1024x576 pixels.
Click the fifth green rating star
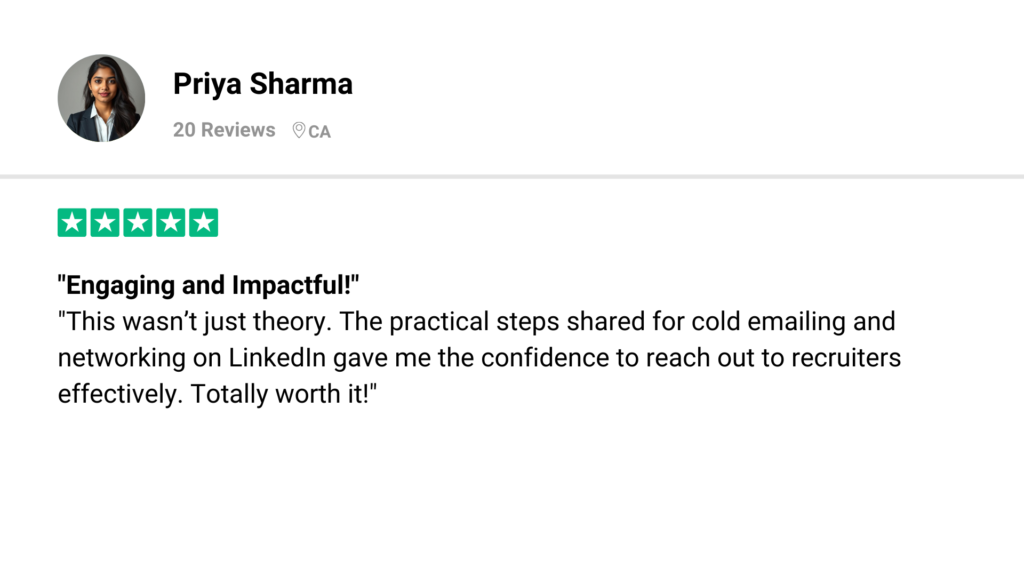click(204, 223)
